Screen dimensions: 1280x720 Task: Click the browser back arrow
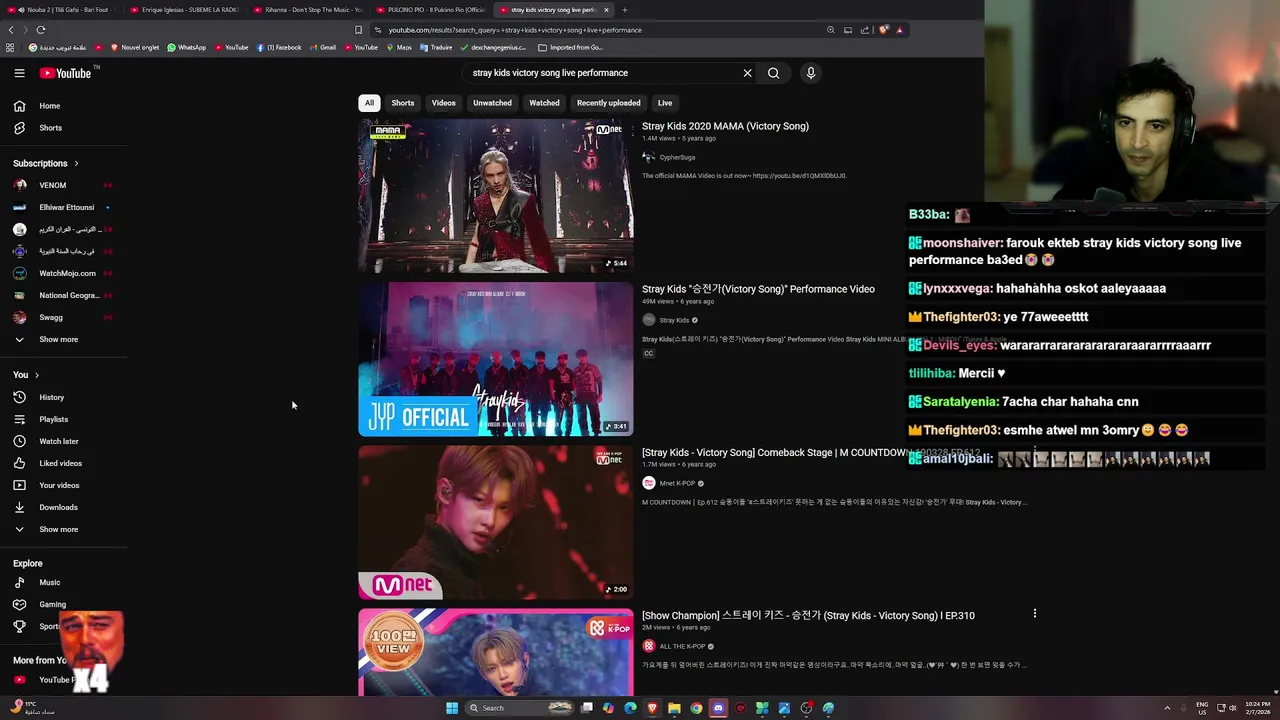point(11,30)
